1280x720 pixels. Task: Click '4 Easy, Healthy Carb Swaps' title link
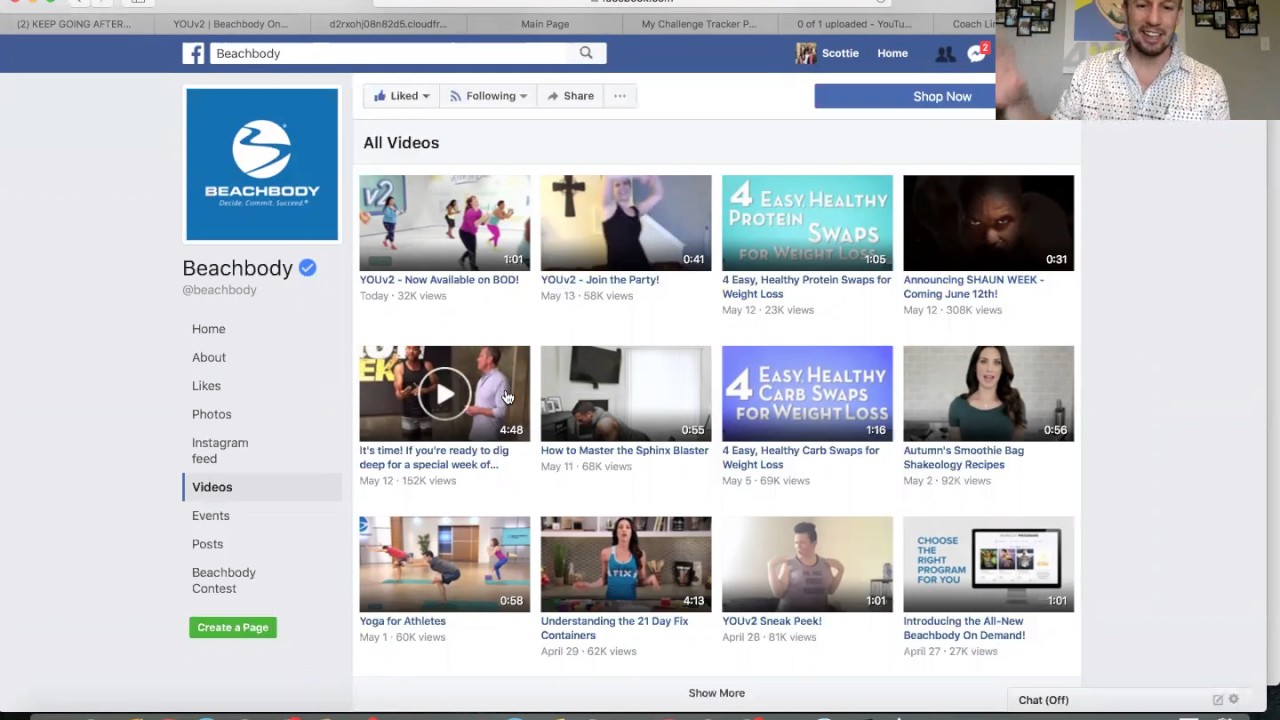pyautogui.click(x=800, y=458)
